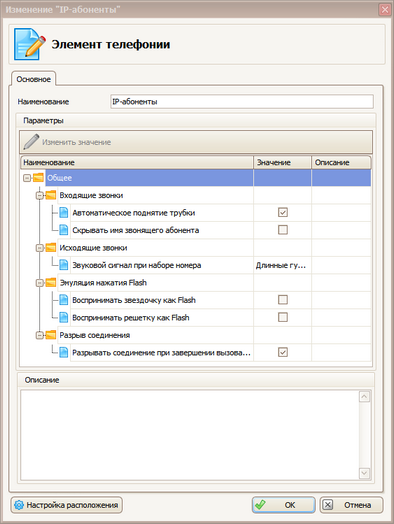Click the Значение column header
Viewport: 394px width, 524px height.
[x=282, y=162]
